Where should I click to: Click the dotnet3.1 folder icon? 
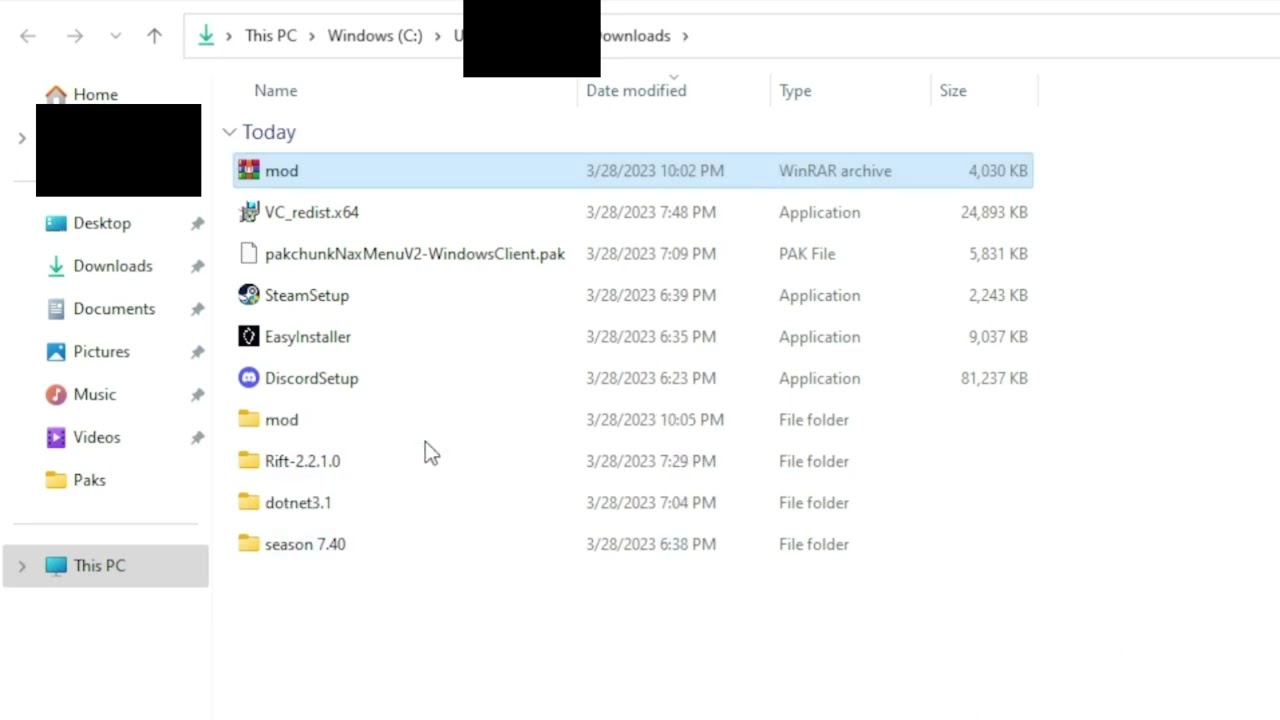[249, 503]
